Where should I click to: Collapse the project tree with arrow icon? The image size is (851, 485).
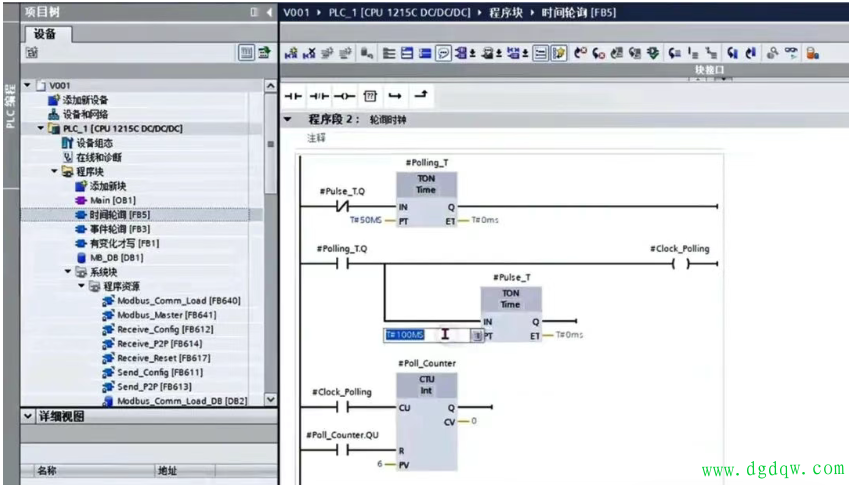coord(268,12)
